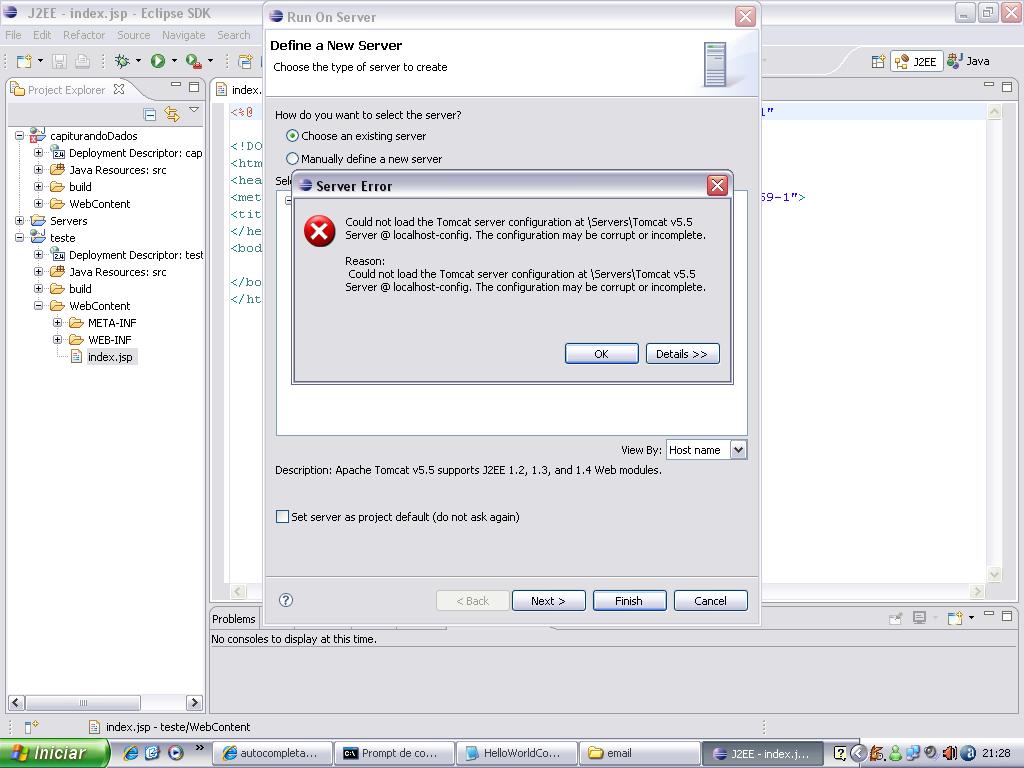The height and width of the screenshot is (768, 1024).
Task: Collapse the capiturandoDados project
Action: (20, 136)
